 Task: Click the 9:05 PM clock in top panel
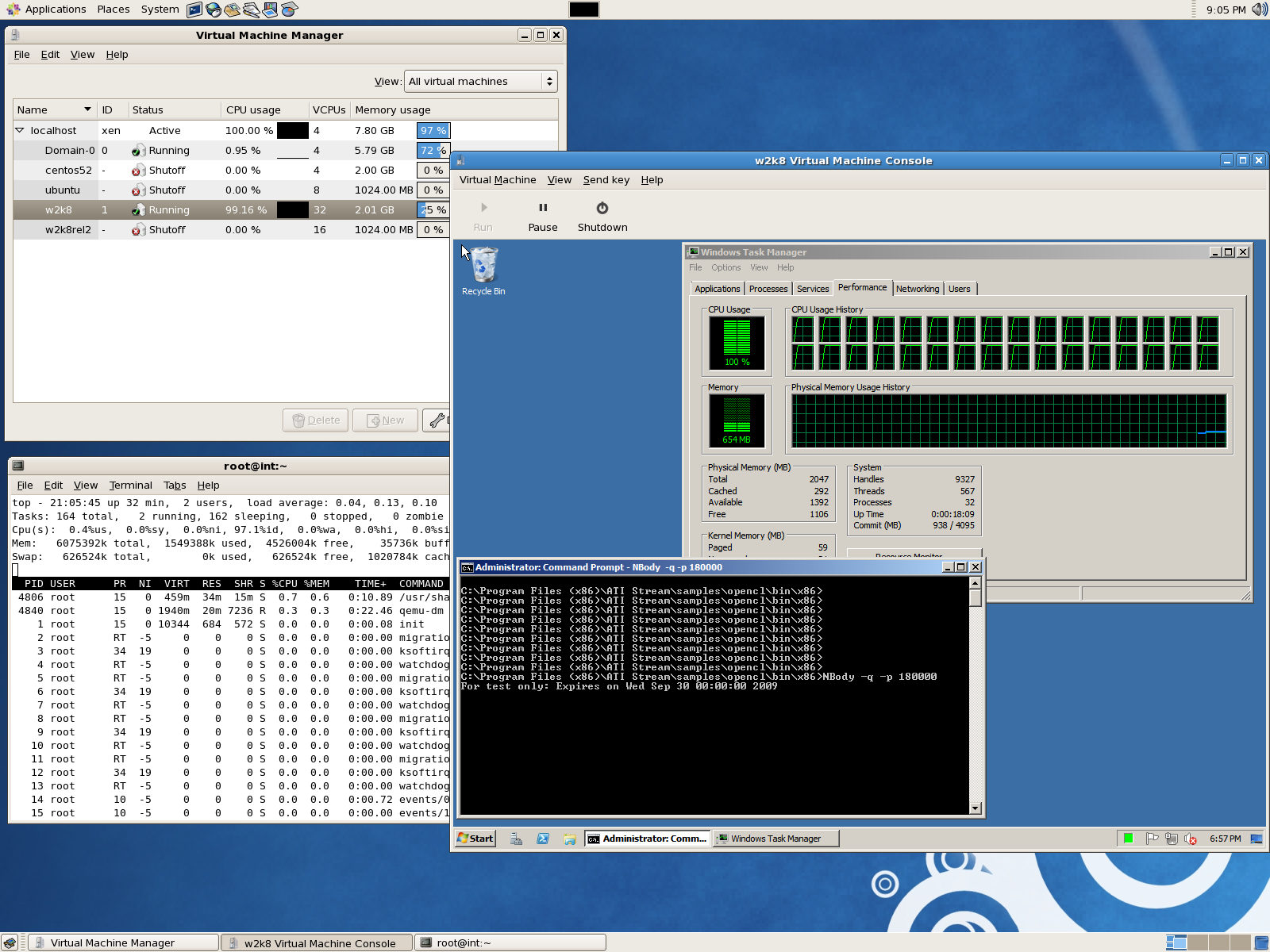click(x=1226, y=10)
